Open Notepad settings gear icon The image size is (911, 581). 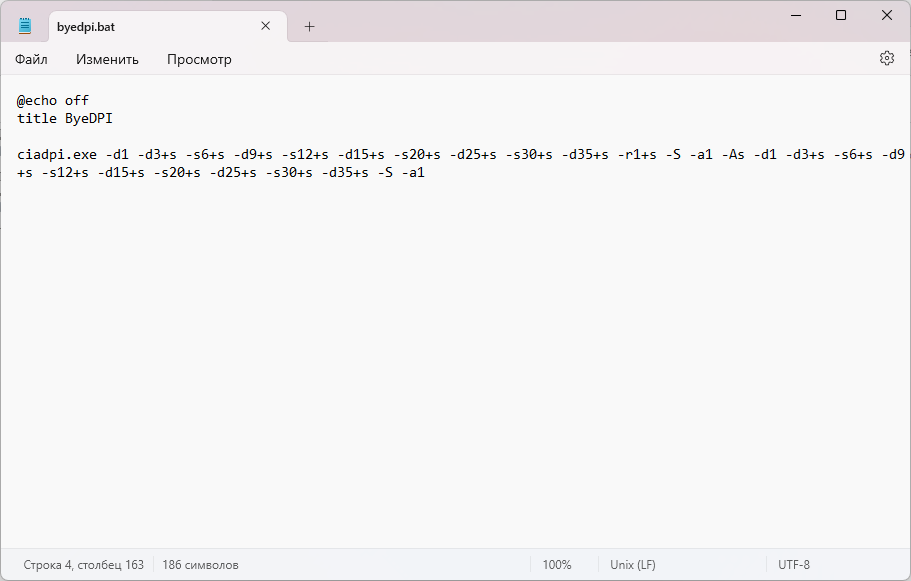tap(887, 58)
